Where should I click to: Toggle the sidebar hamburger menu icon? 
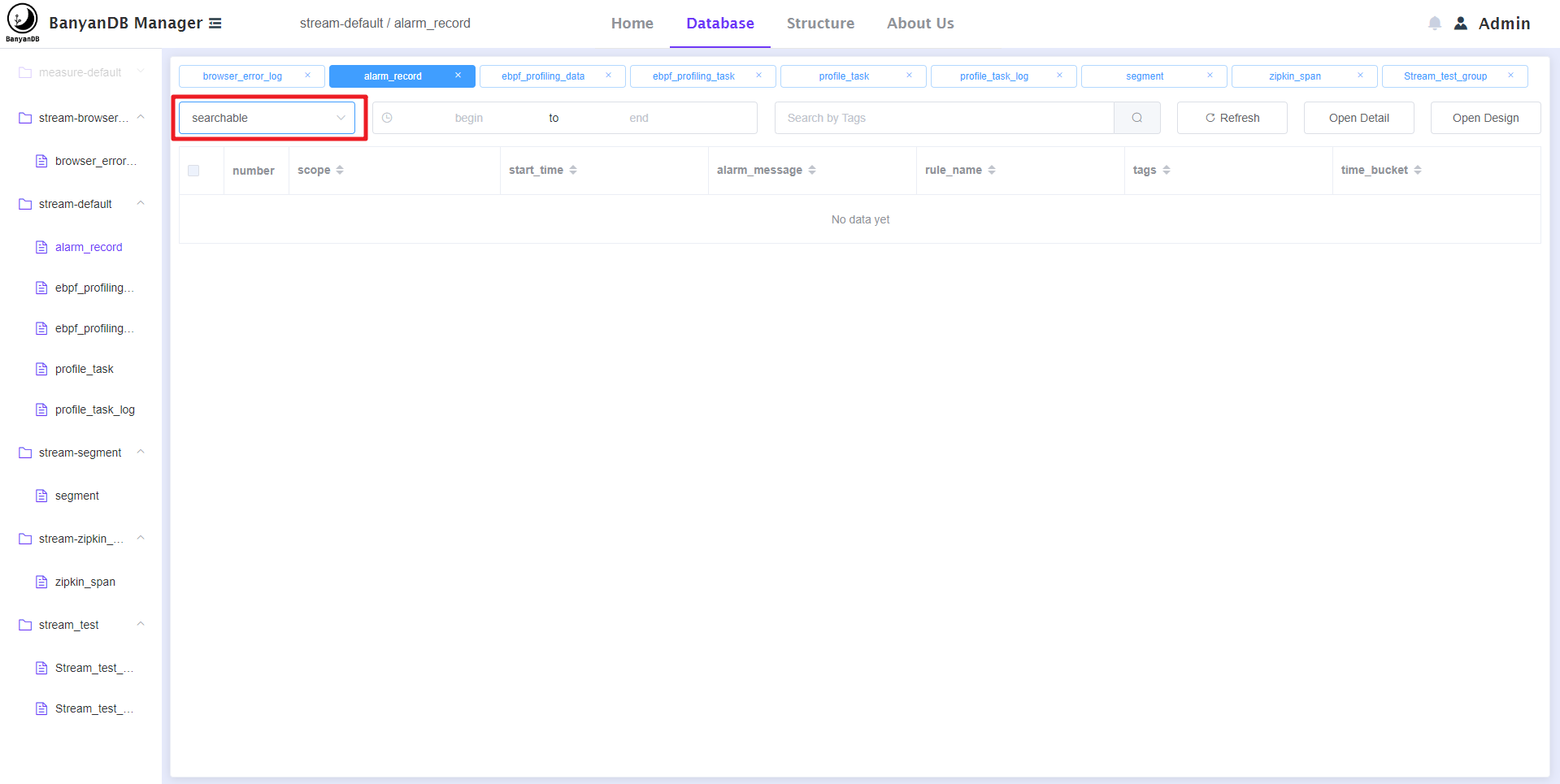[215, 24]
